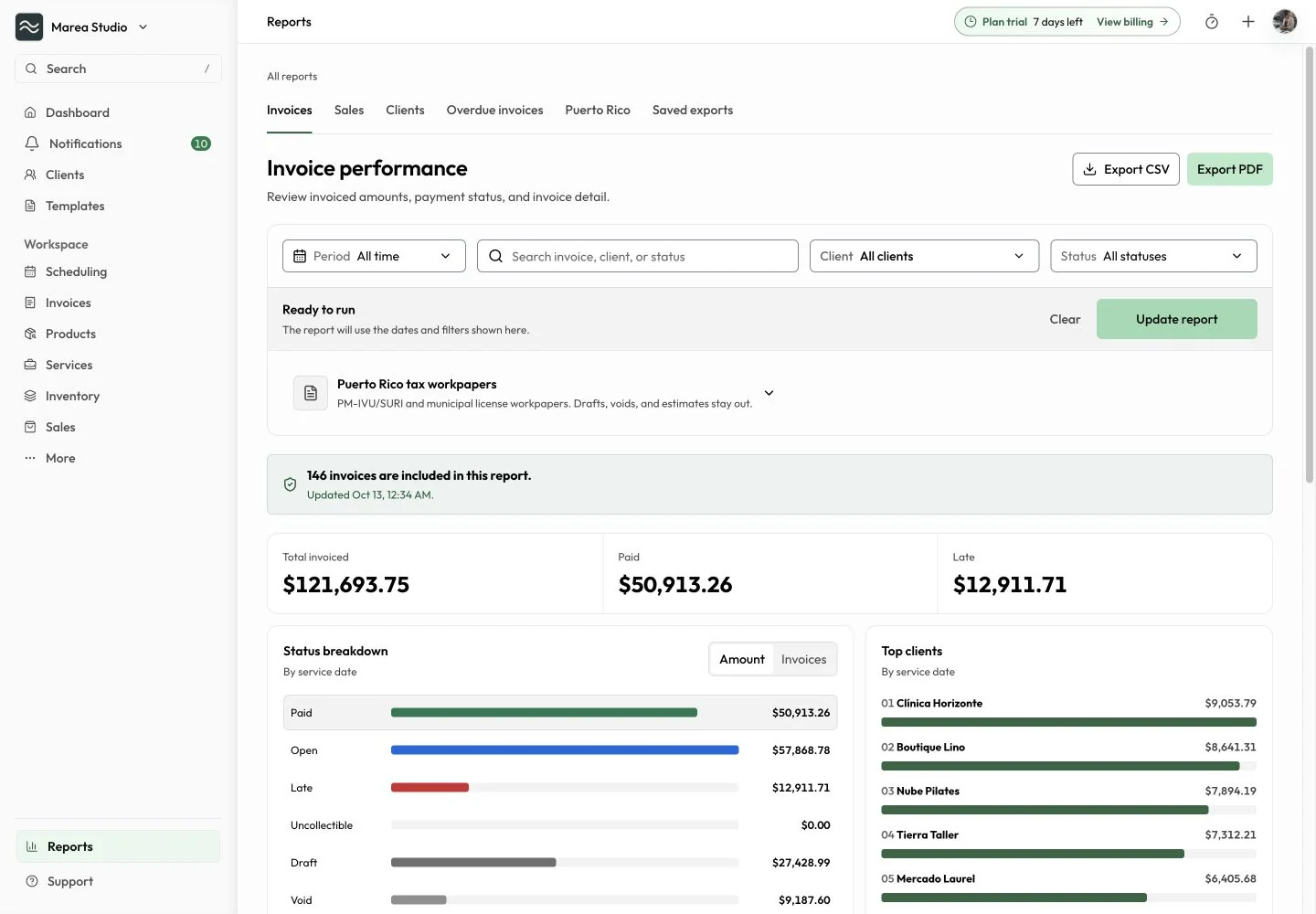This screenshot has width=1316, height=914.
Task: Click the plus icon to create new
Action: [1248, 22]
